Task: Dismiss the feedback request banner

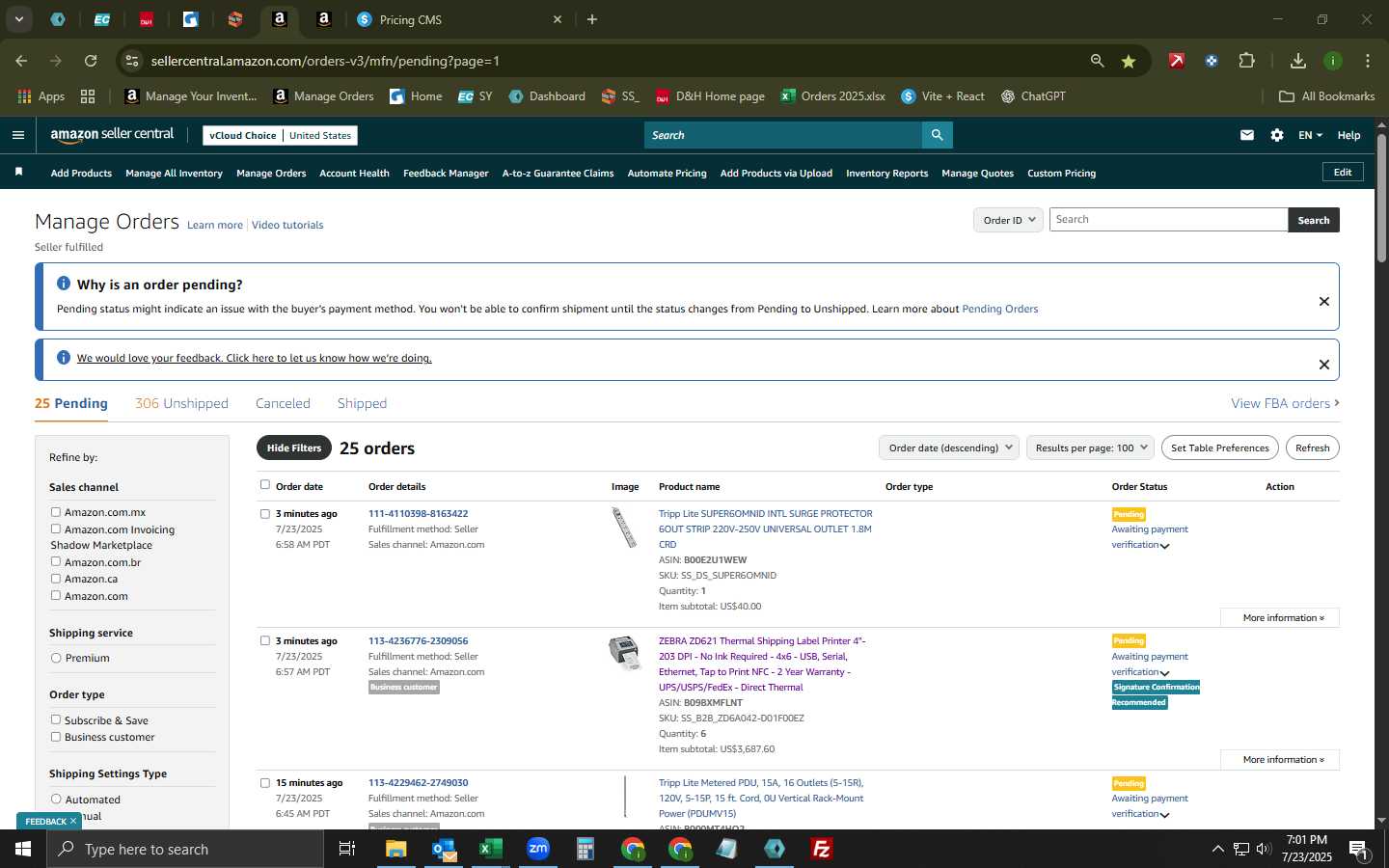Action: (1324, 365)
